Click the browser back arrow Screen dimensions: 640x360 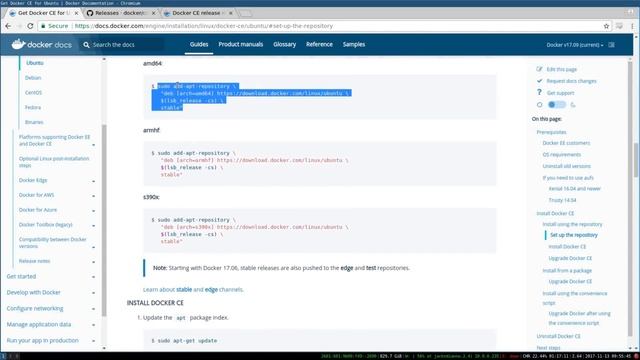coord(8,26)
